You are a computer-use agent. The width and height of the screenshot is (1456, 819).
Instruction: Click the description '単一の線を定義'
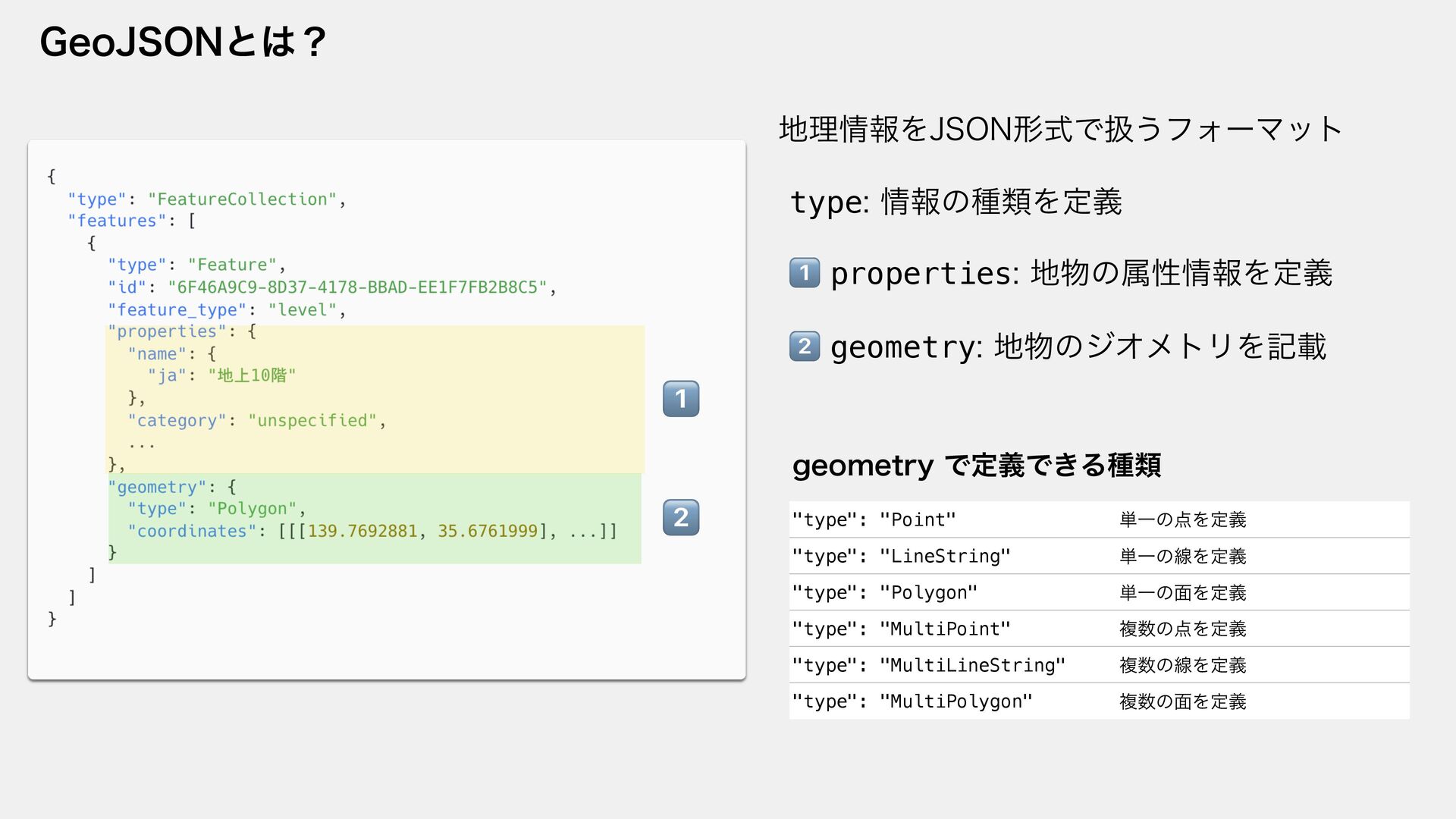(x=1183, y=556)
